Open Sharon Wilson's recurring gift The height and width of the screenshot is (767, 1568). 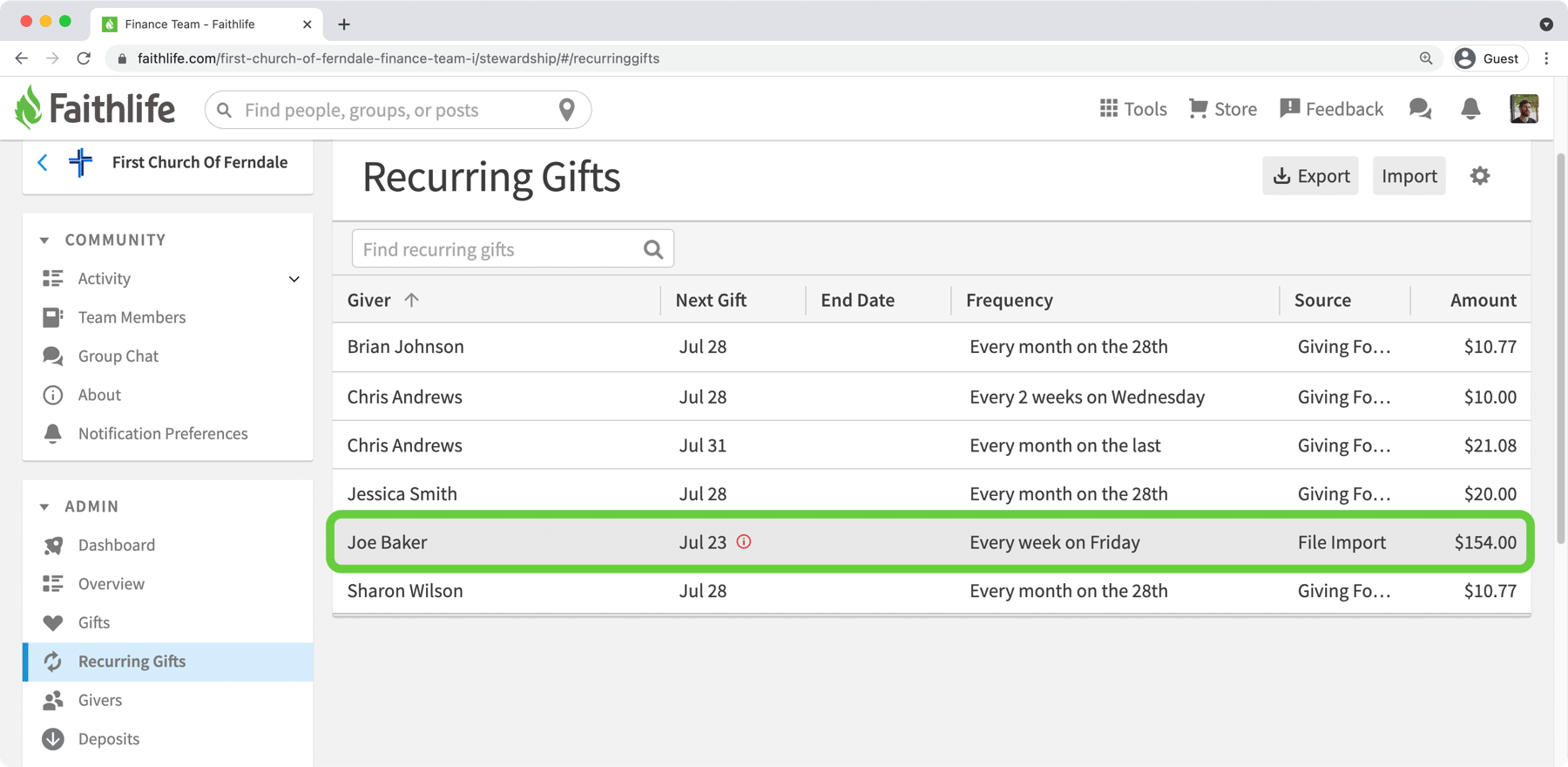[931, 591]
